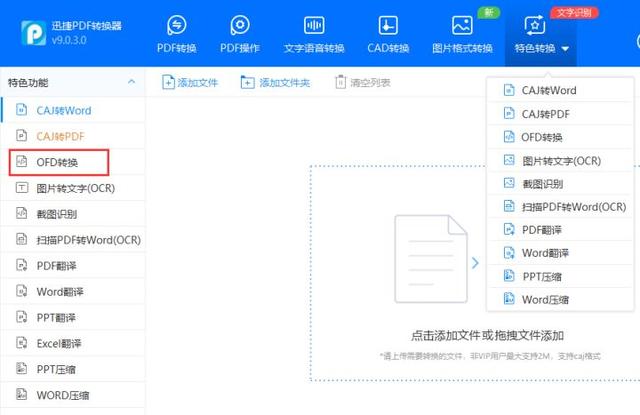
Task: Choose Word压缩 in the dropdown menu
Action: click(560, 300)
